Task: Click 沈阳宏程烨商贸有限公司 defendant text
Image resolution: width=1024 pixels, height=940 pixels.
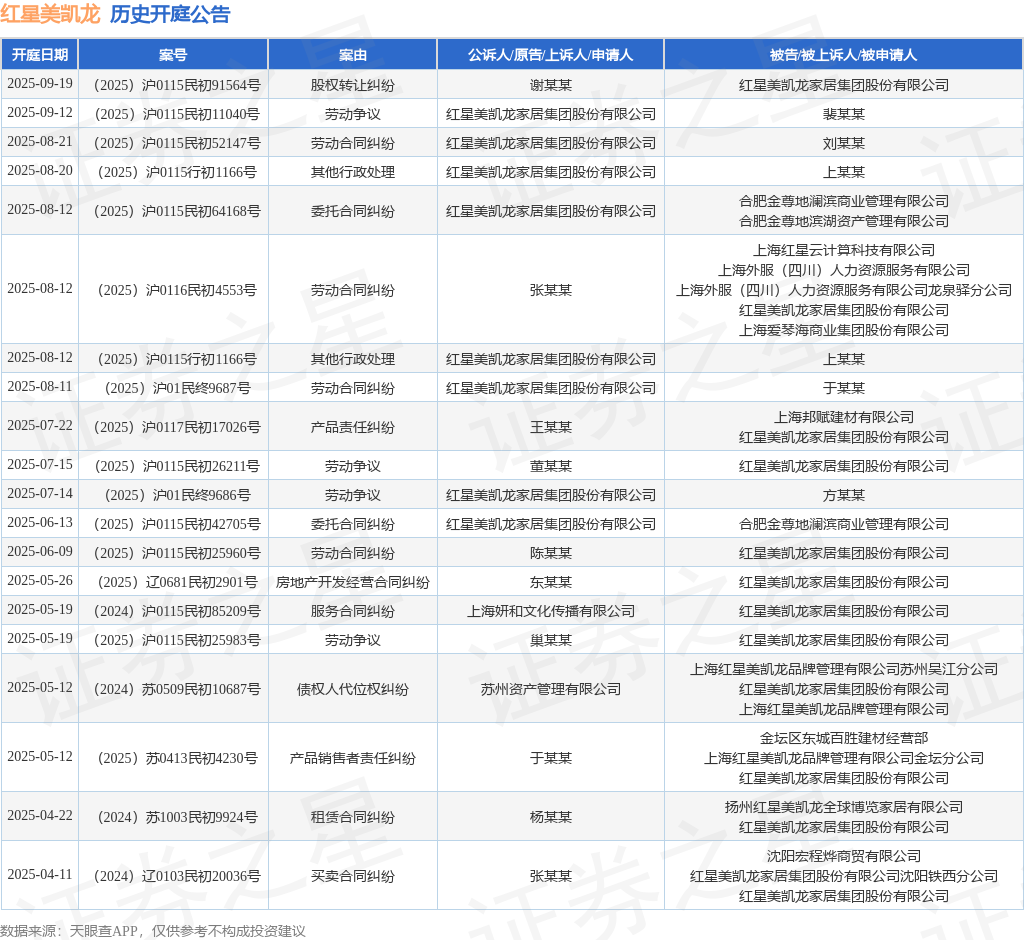Action: [x=844, y=856]
